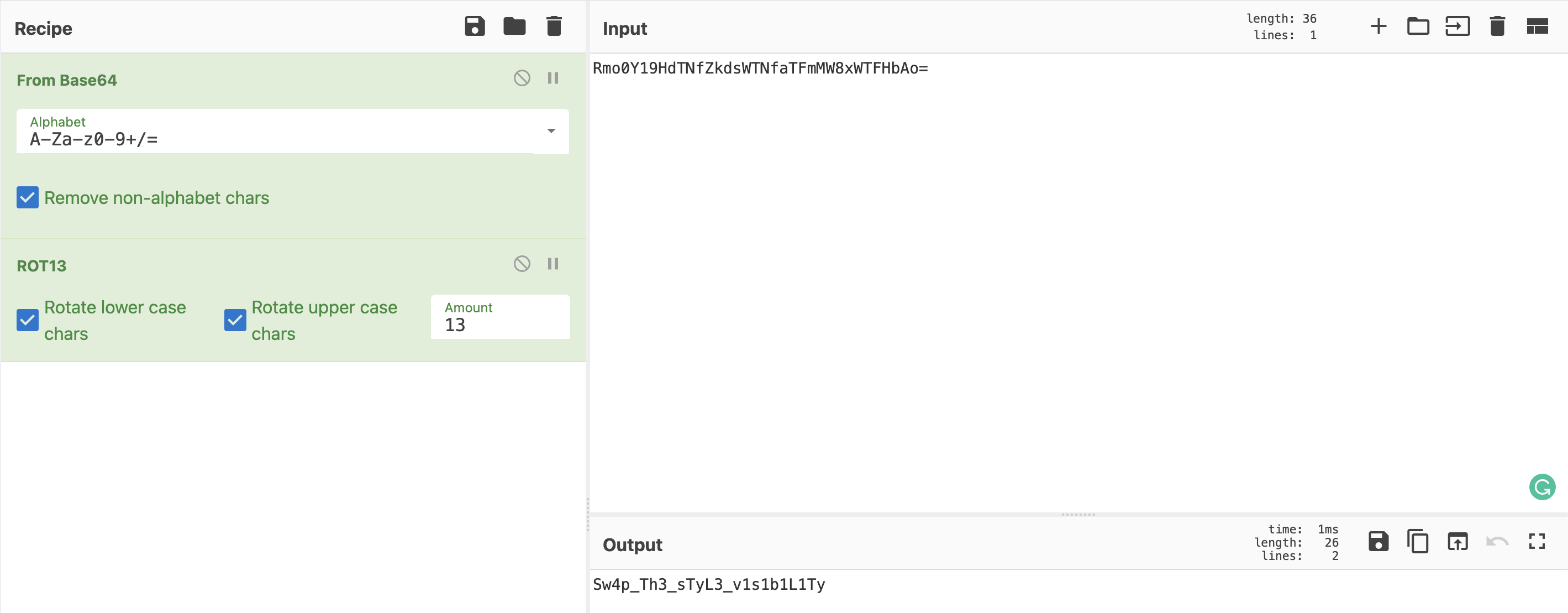Uncheck Rotate lower case chars
1568x613 pixels.
(x=28, y=319)
